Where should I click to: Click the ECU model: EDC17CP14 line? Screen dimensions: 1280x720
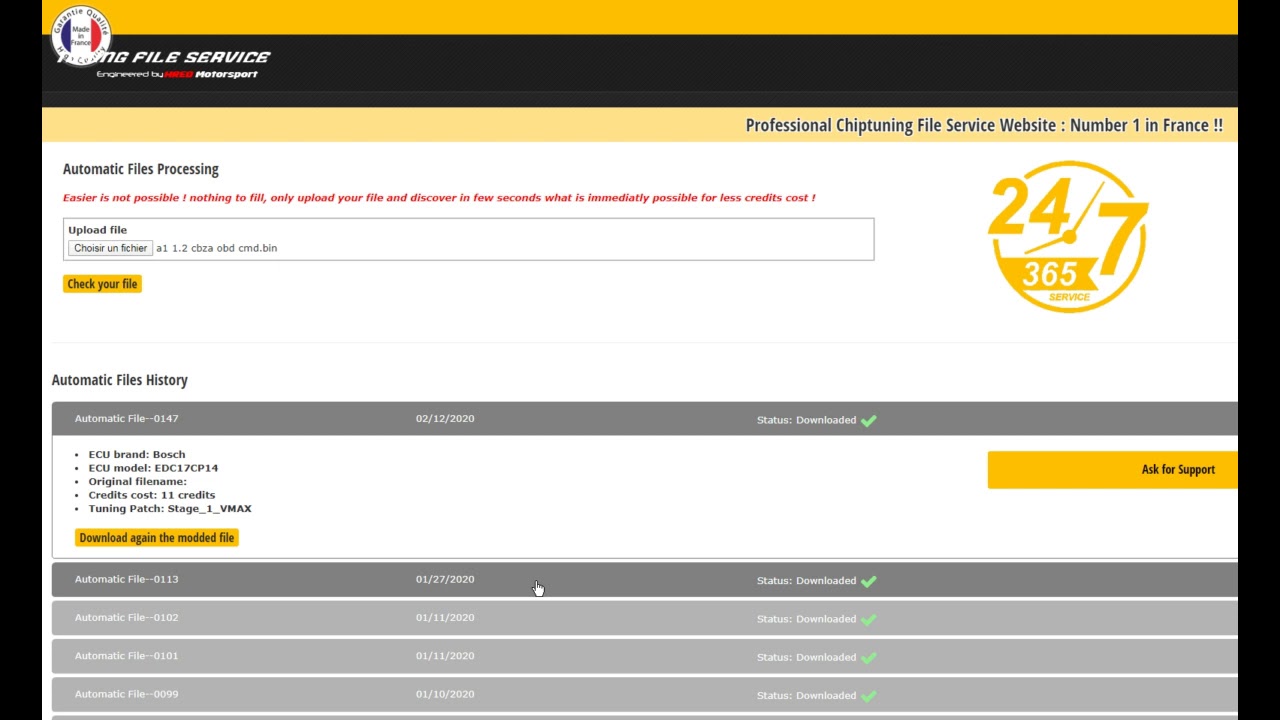tap(153, 468)
